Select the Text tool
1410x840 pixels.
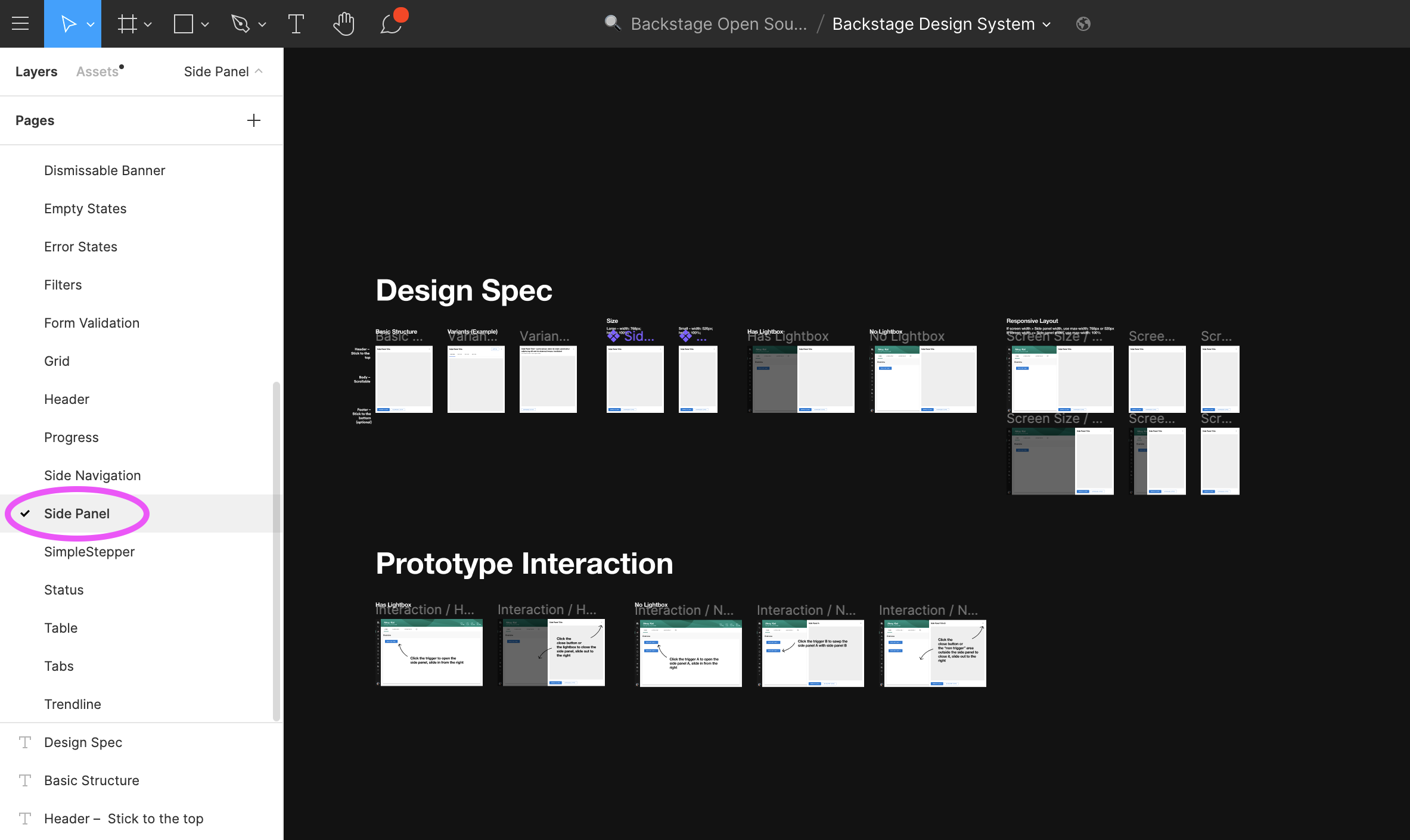pyautogui.click(x=296, y=23)
